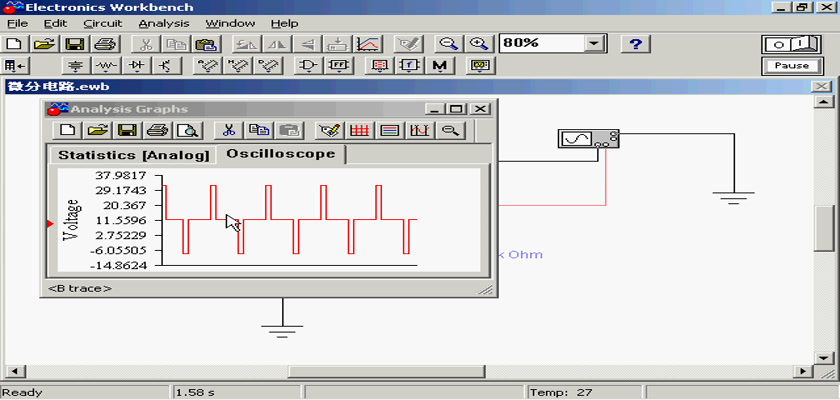
Task: Zoom in the circuit view
Action: pos(478,44)
